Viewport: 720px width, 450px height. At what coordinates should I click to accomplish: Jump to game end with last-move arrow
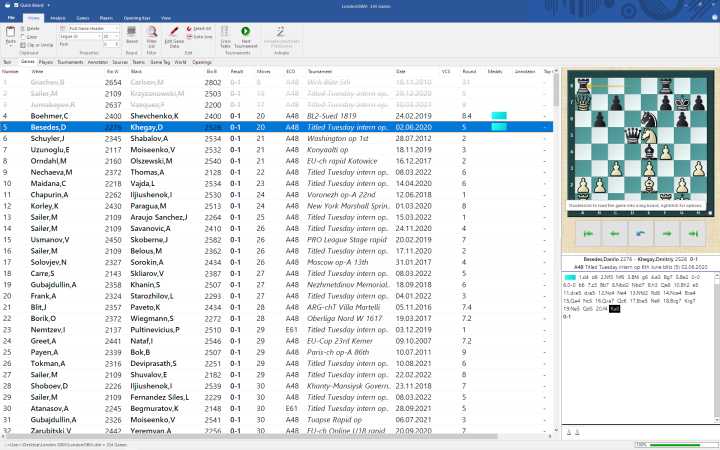pos(693,234)
